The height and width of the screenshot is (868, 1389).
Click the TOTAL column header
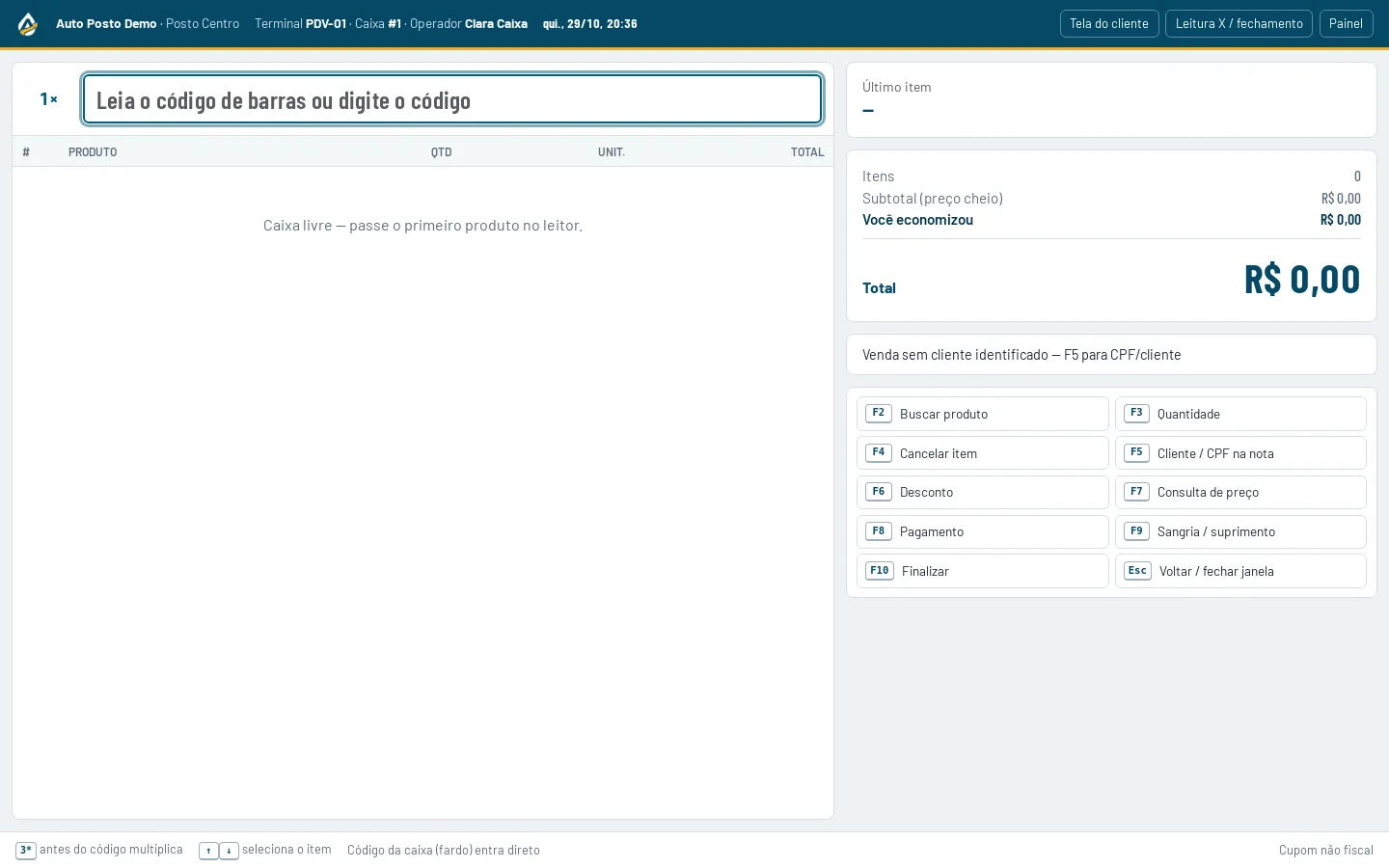coord(807,152)
